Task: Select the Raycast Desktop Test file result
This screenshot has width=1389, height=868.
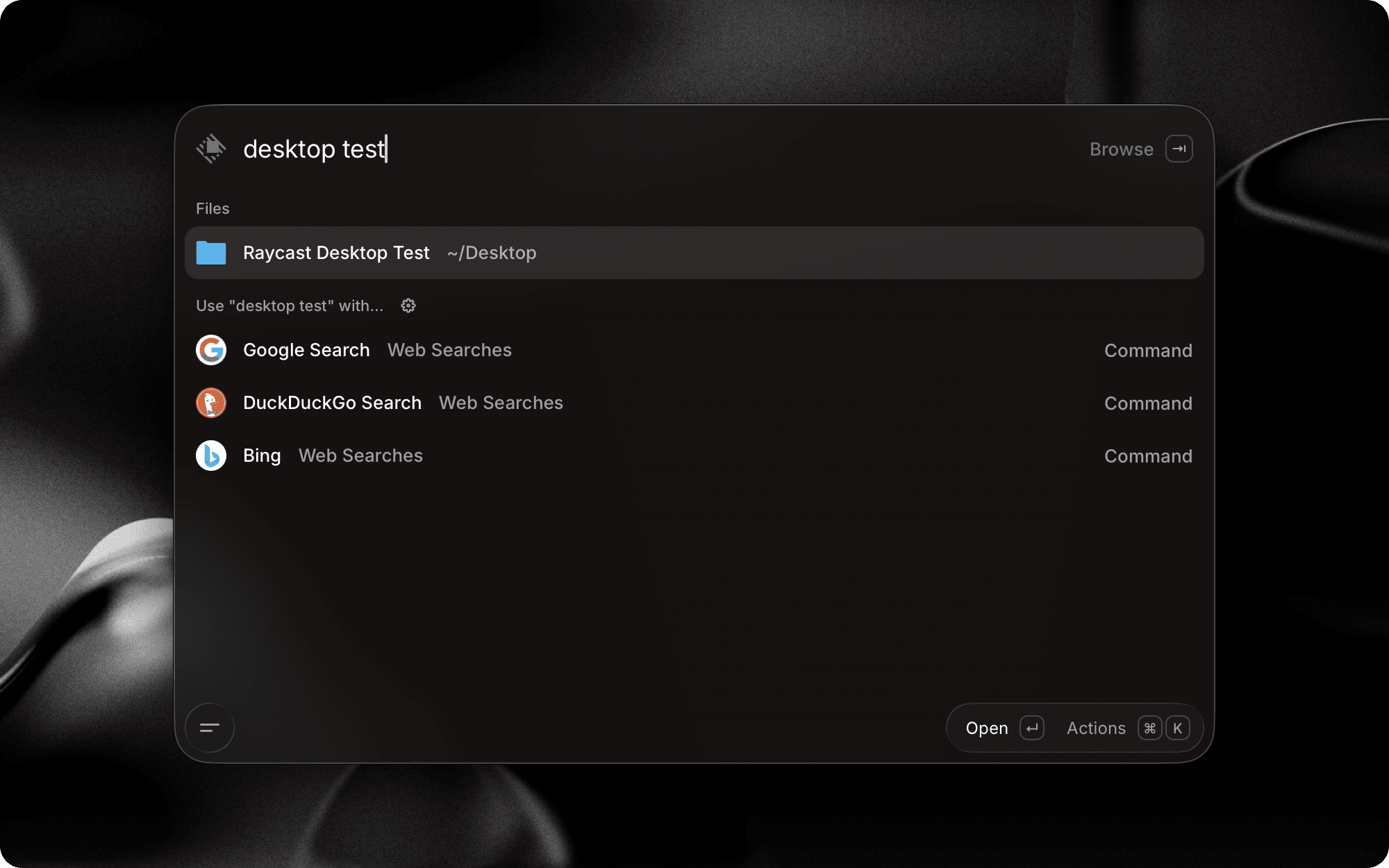Action: tap(694, 253)
